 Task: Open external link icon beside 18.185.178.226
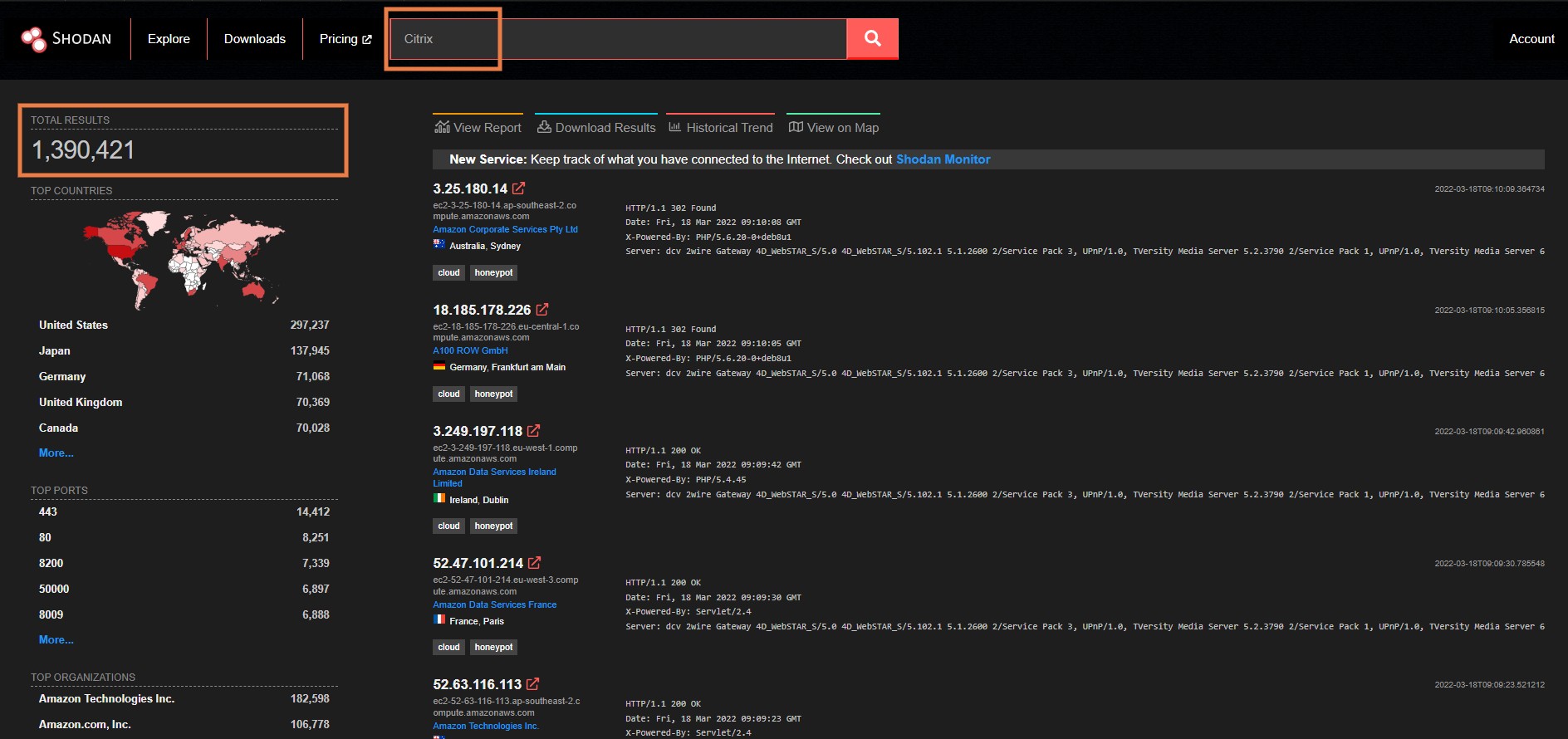tap(542, 310)
